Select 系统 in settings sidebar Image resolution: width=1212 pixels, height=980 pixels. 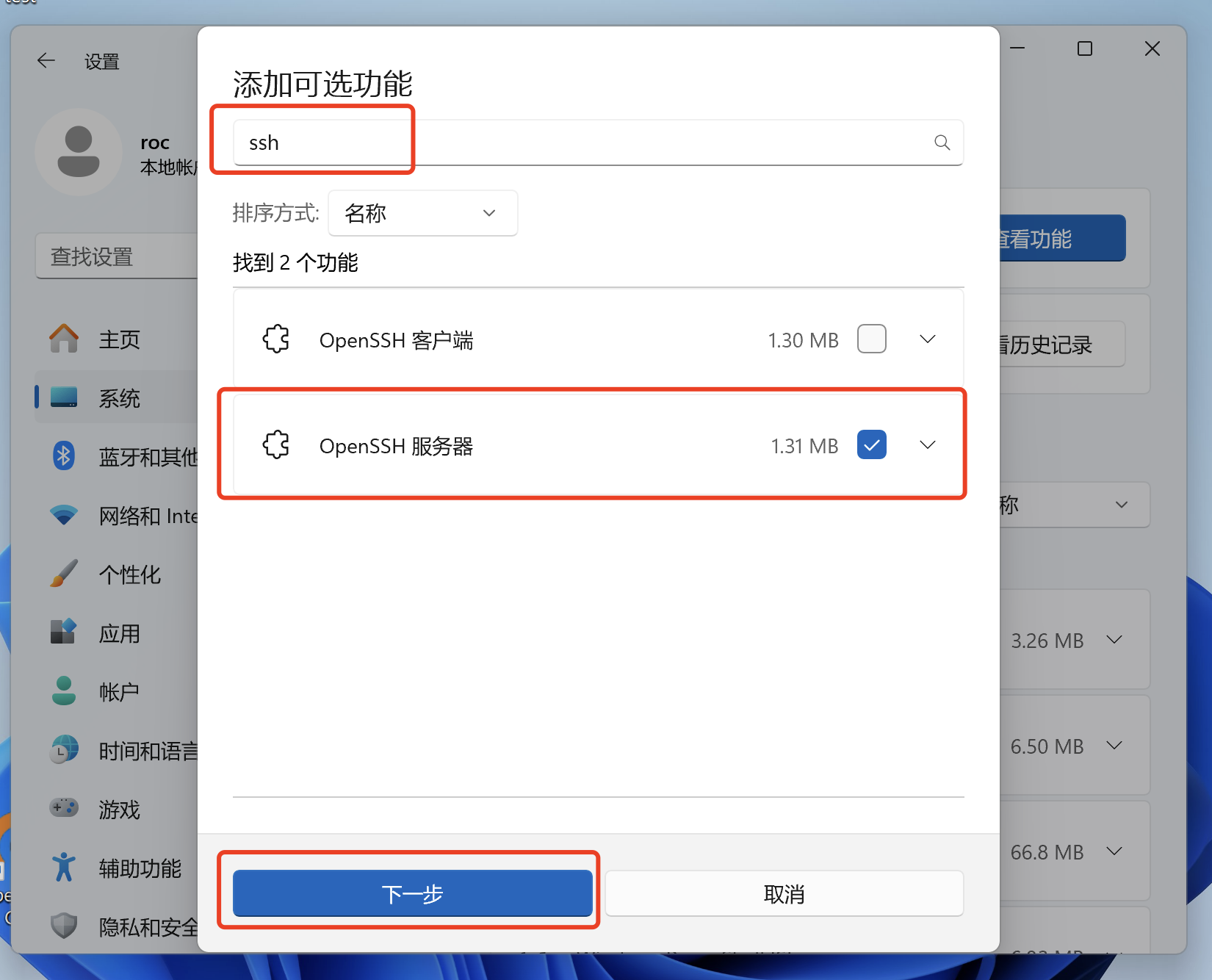tap(119, 398)
